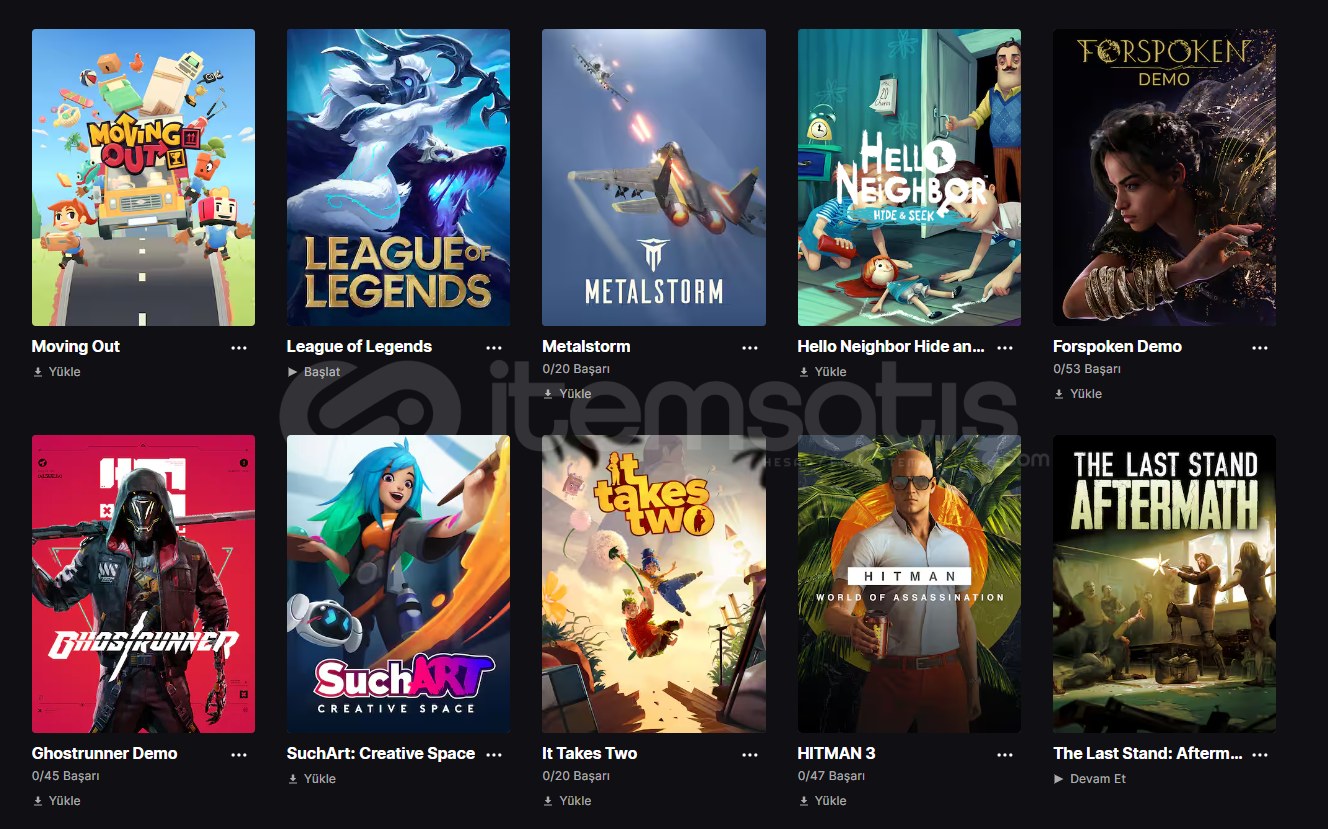Click the download icon under Moving Out
Image resolution: width=1328 pixels, height=829 pixels.
click(38, 372)
